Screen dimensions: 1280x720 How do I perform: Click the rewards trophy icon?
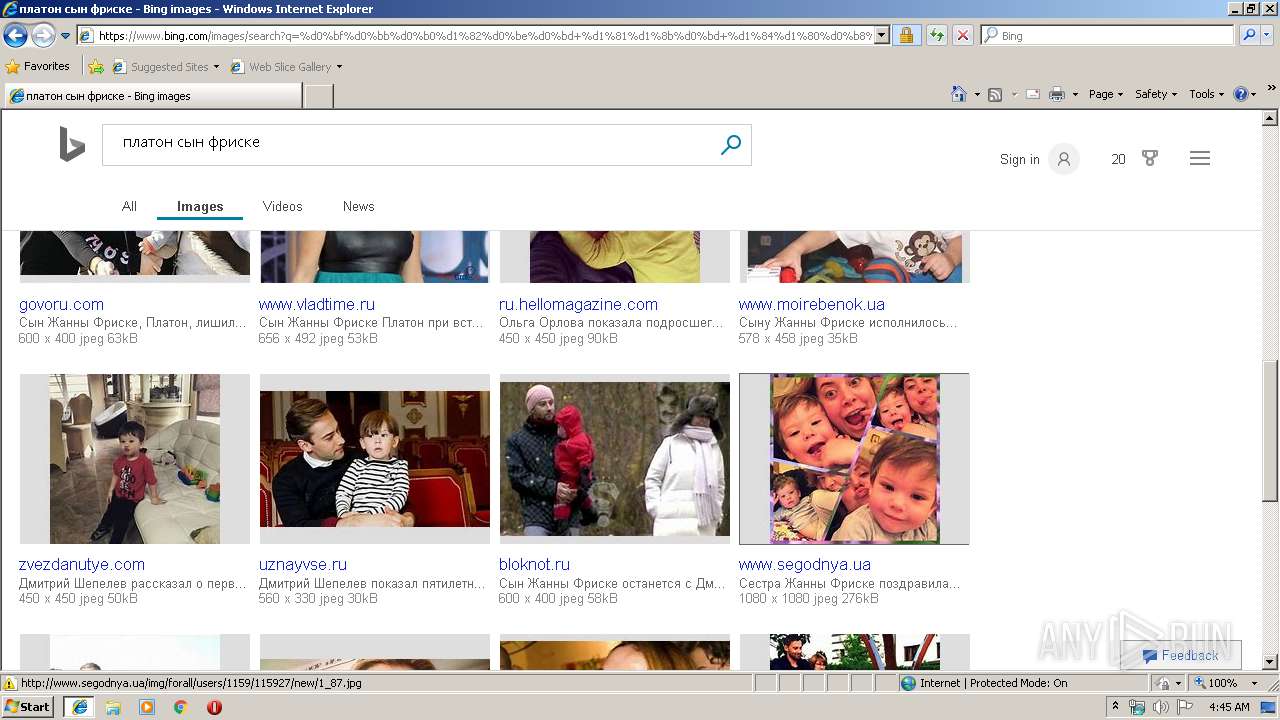(x=1150, y=158)
